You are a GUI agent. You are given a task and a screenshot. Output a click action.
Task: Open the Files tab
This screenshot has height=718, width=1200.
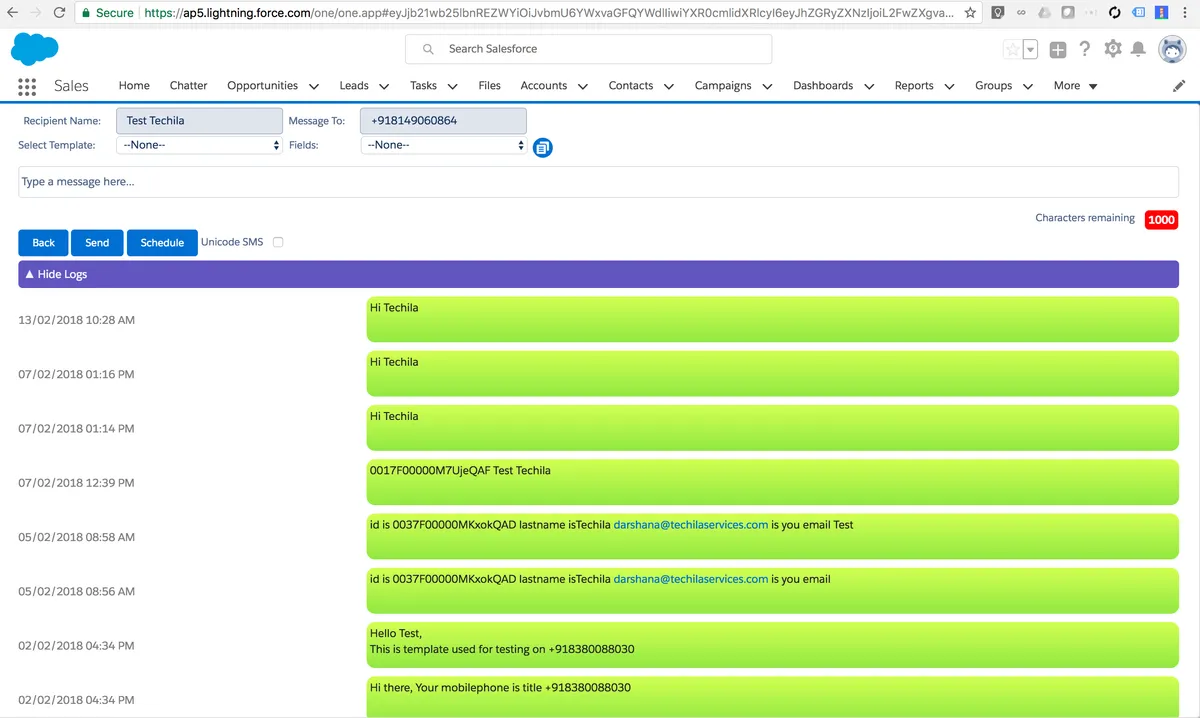click(489, 86)
